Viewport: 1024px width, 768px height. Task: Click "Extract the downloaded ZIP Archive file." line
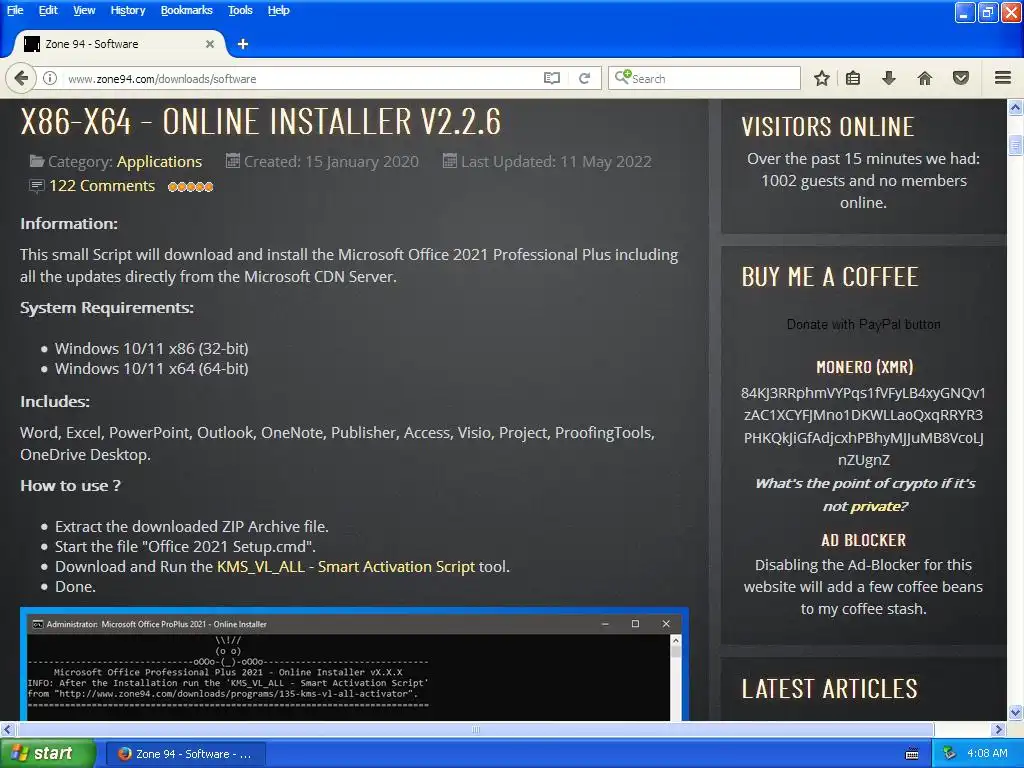[x=191, y=526]
